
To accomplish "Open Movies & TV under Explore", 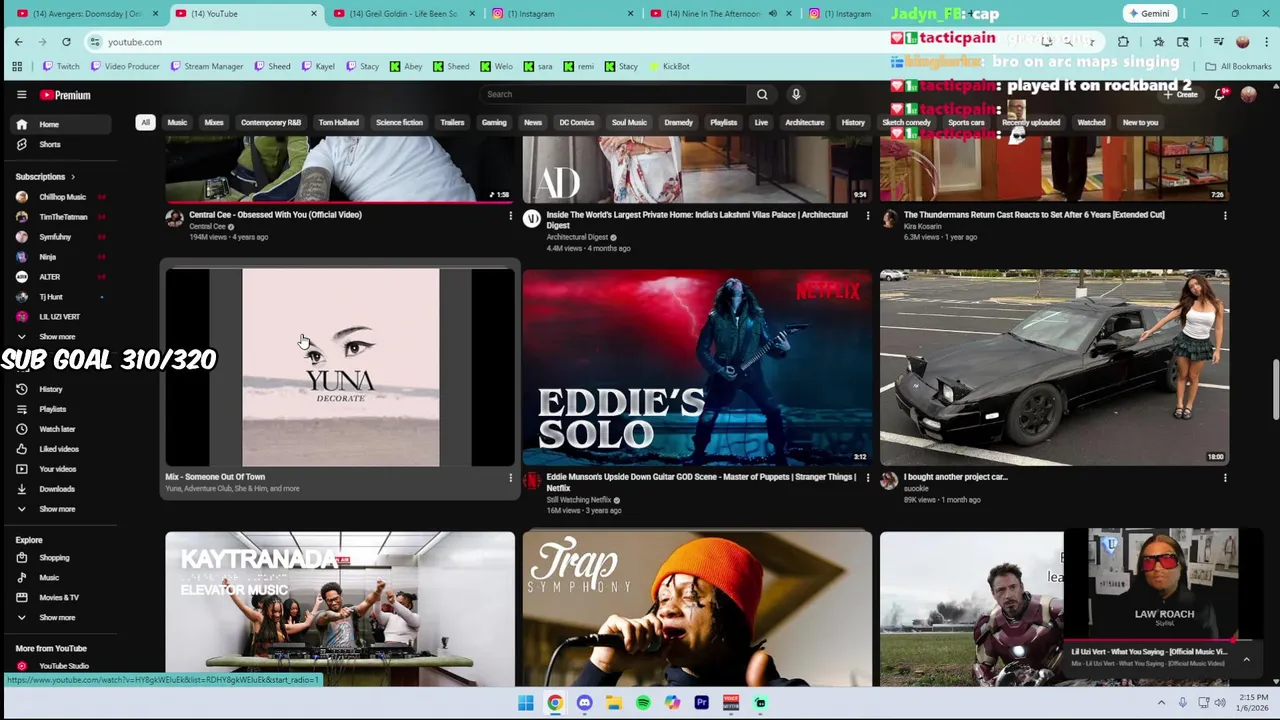I will (x=60, y=598).
